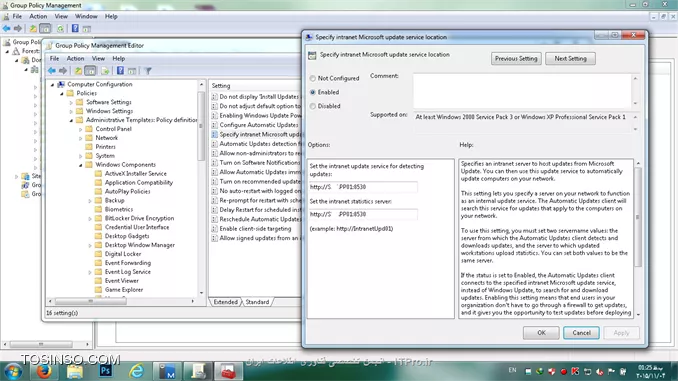The height and width of the screenshot is (381, 678).
Task: Click Back arrow in Group Policy Management toolbar
Action: (6, 29)
